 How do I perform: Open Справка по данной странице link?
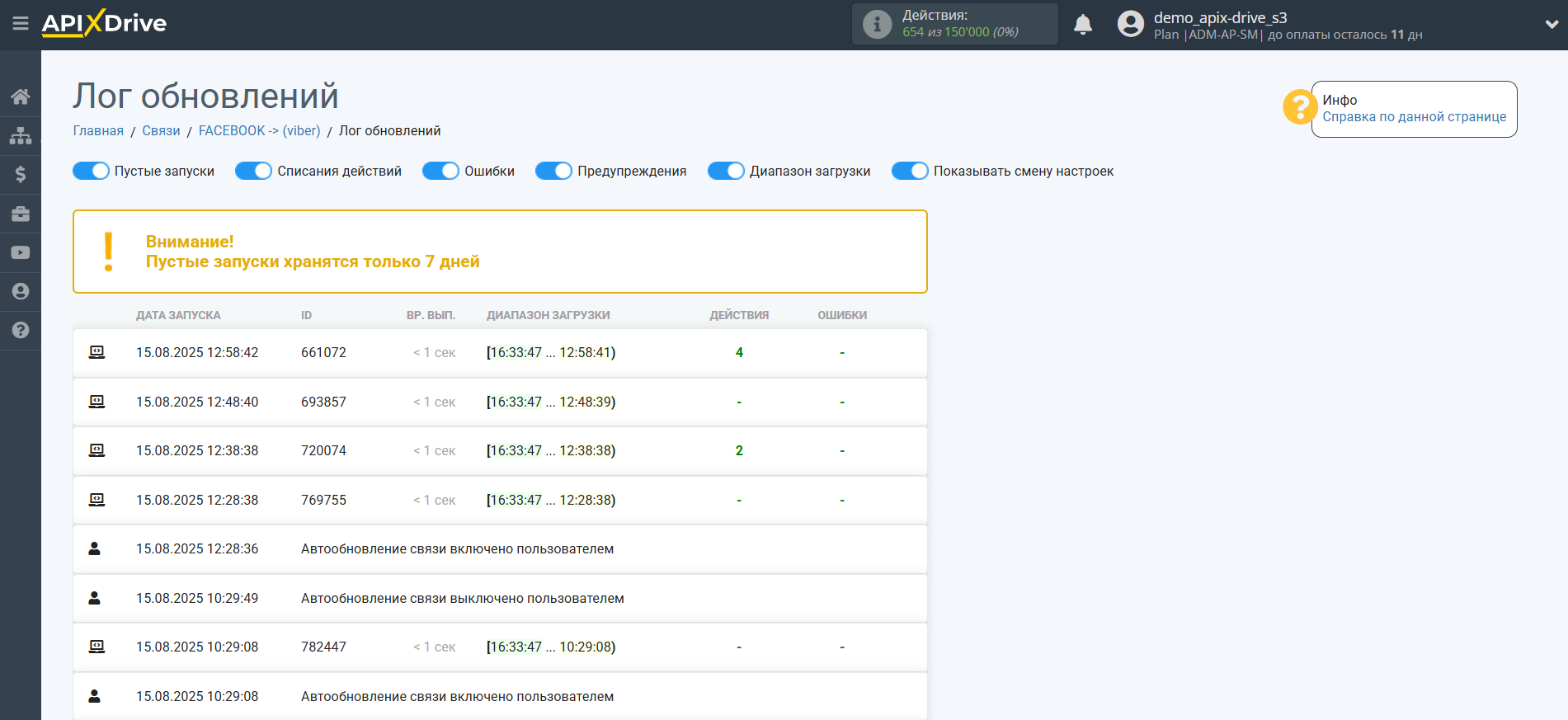point(1414,116)
